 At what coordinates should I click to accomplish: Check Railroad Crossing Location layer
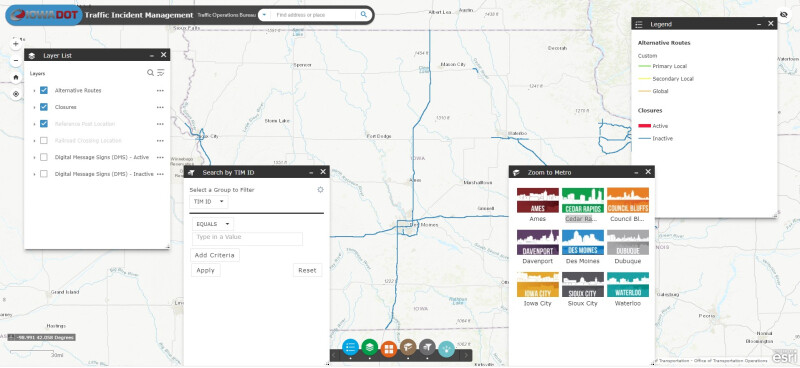click(x=44, y=140)
